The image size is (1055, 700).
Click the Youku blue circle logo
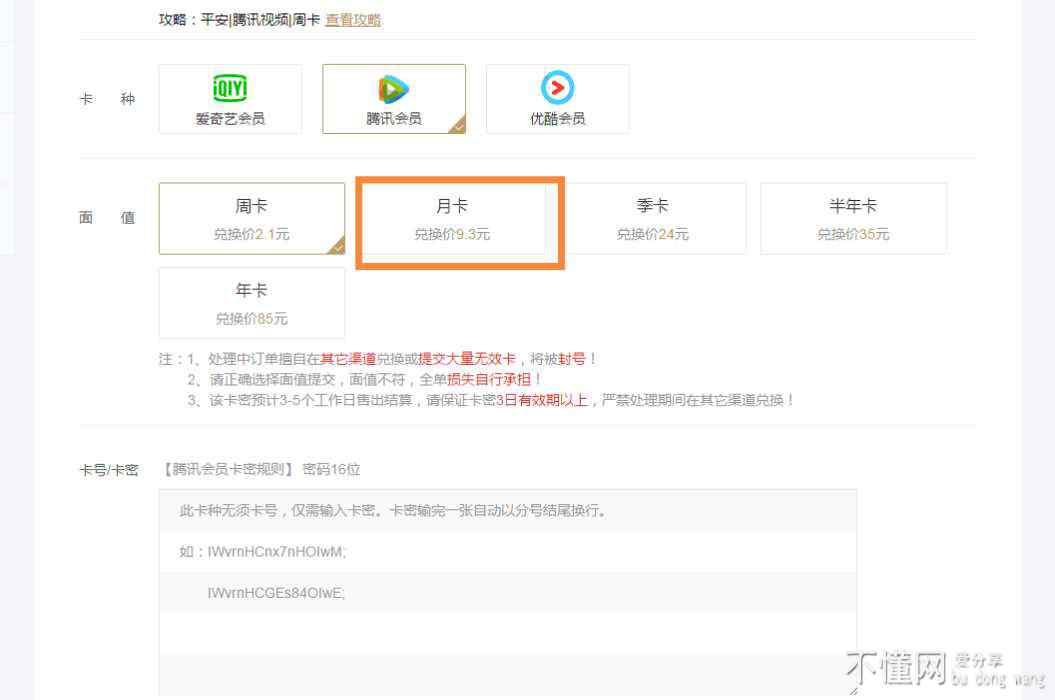[557, 88]
